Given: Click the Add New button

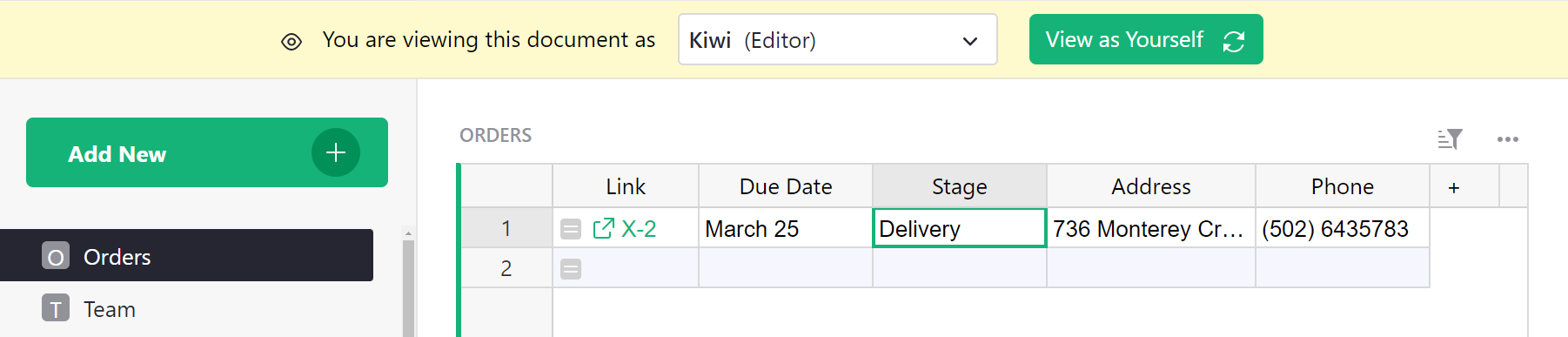Looking at the screenshot, I should (x=207, y=152).
